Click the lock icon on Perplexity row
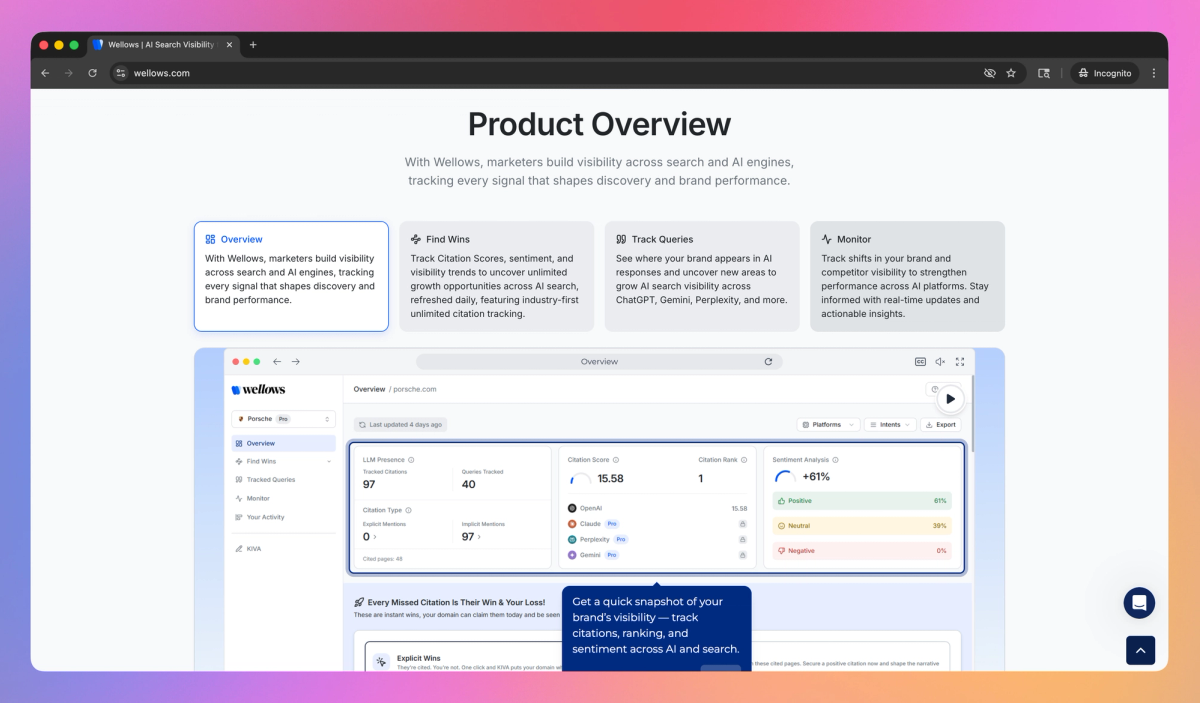Screen dimensions: 1200x703 pos(743,539)
